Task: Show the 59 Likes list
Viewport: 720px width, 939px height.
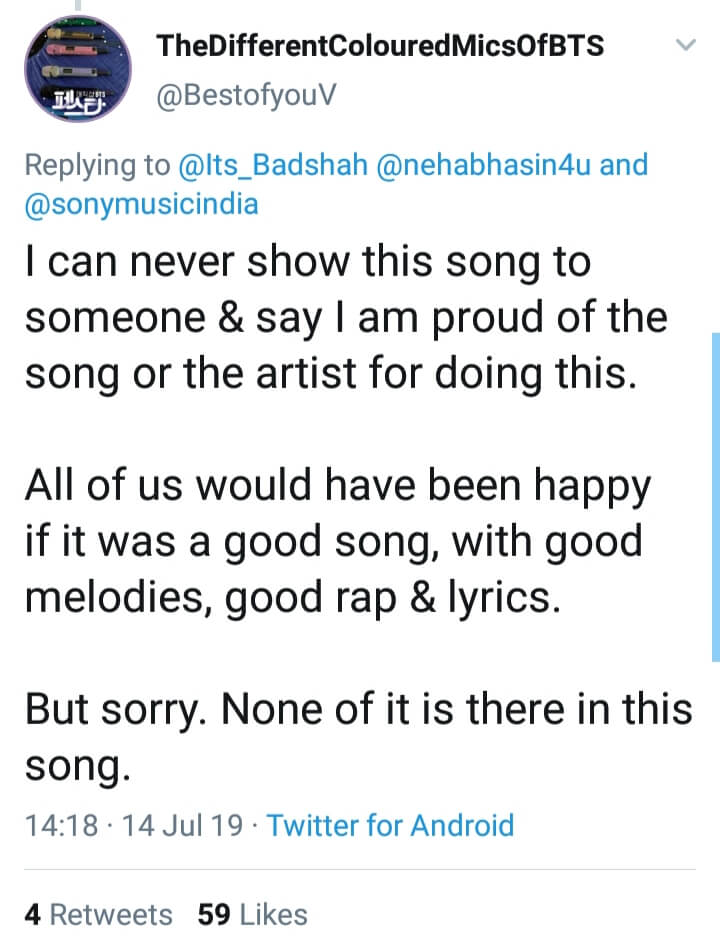Action: pyautogui.click(x=252, y=914)
